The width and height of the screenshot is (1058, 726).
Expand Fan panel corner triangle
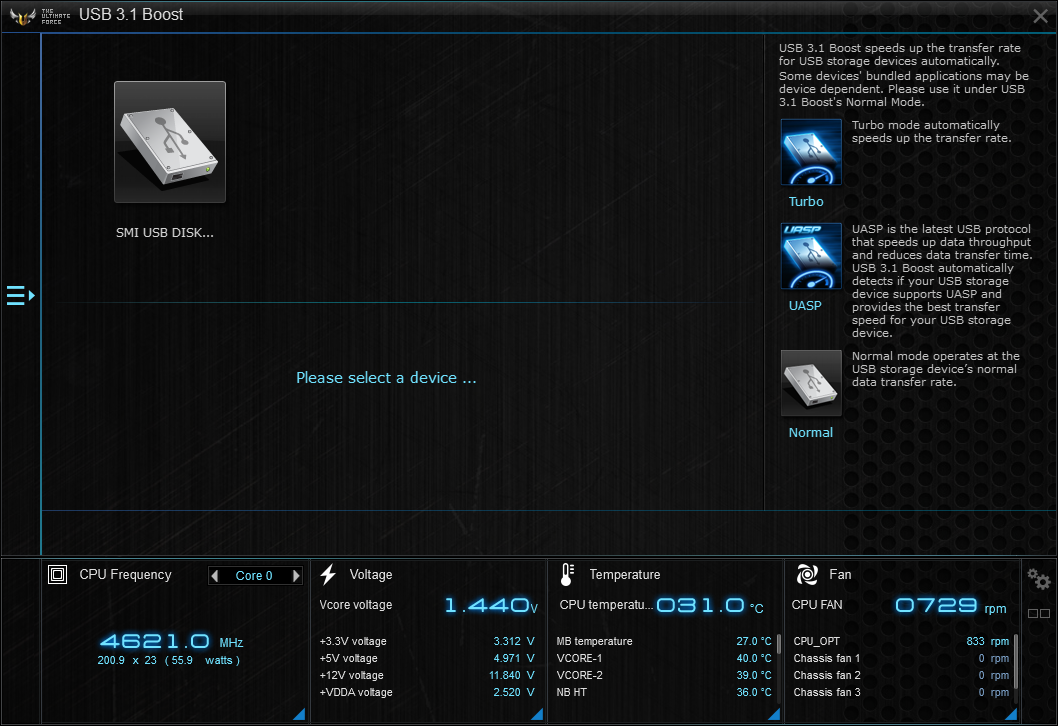pyautogui.click(x=1011, y=714)
